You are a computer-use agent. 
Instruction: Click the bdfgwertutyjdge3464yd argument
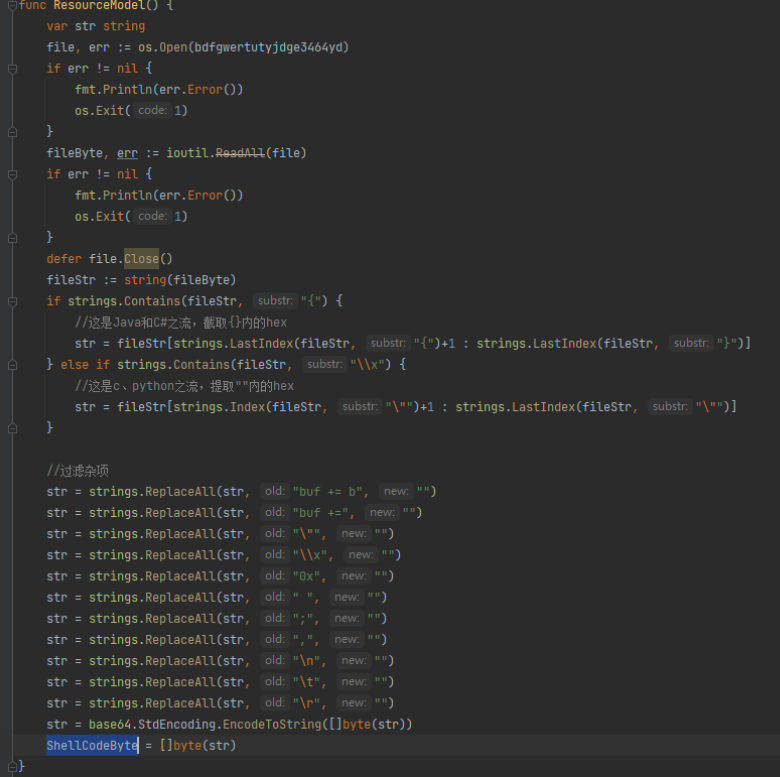coord(269,47)
